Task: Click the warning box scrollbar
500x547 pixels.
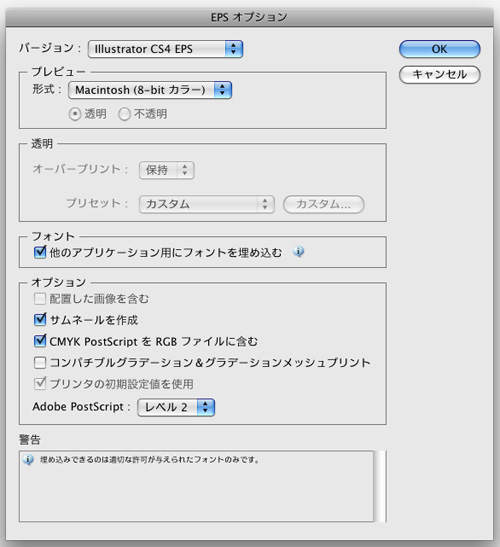Action: (380, 486)
